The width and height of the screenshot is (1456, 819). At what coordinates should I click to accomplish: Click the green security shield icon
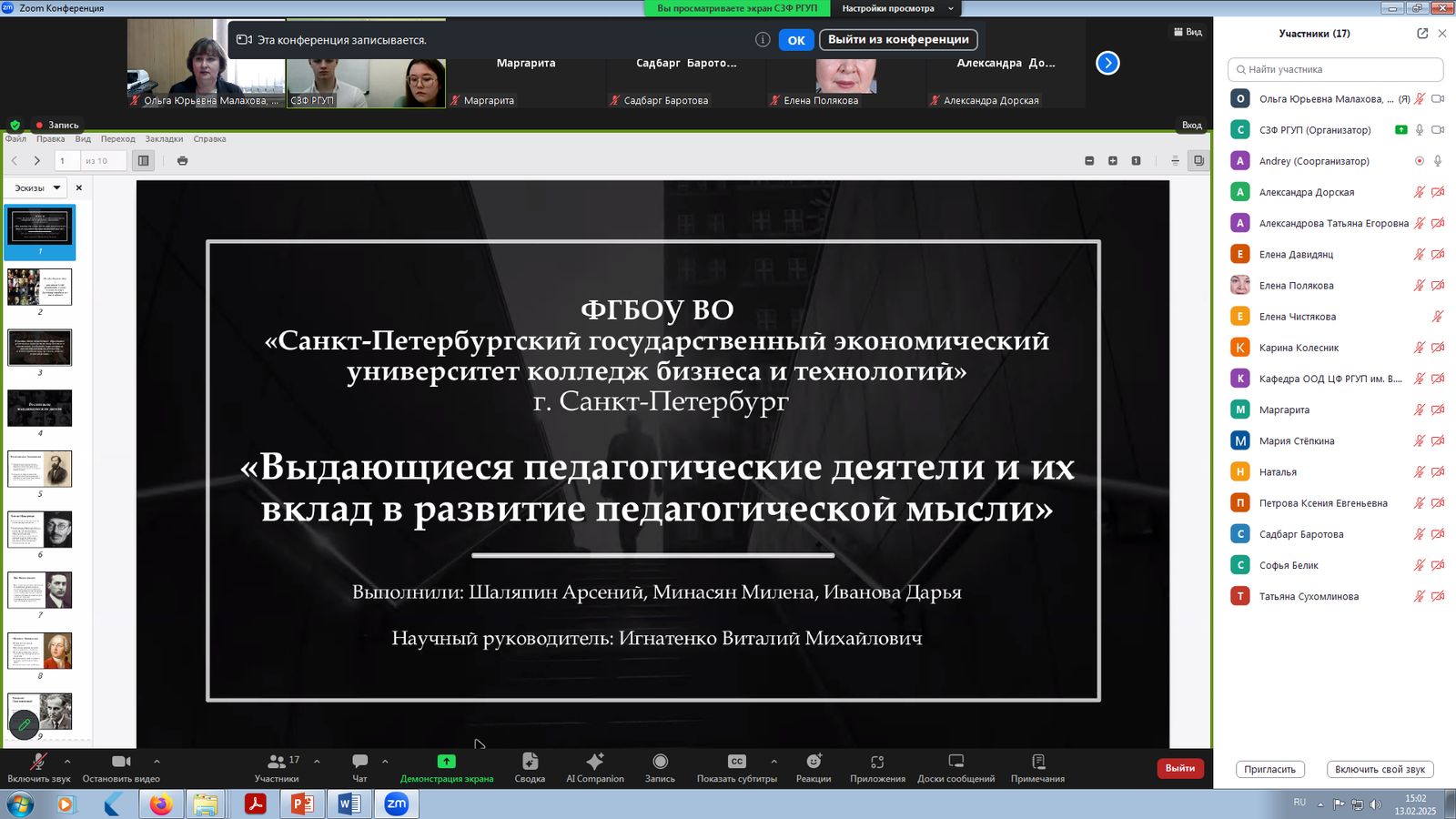15,125
